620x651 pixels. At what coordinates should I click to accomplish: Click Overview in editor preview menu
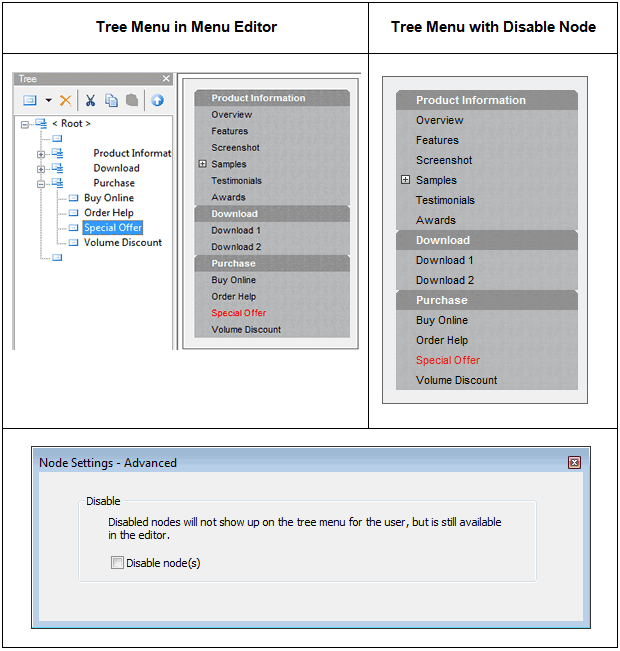232,115
